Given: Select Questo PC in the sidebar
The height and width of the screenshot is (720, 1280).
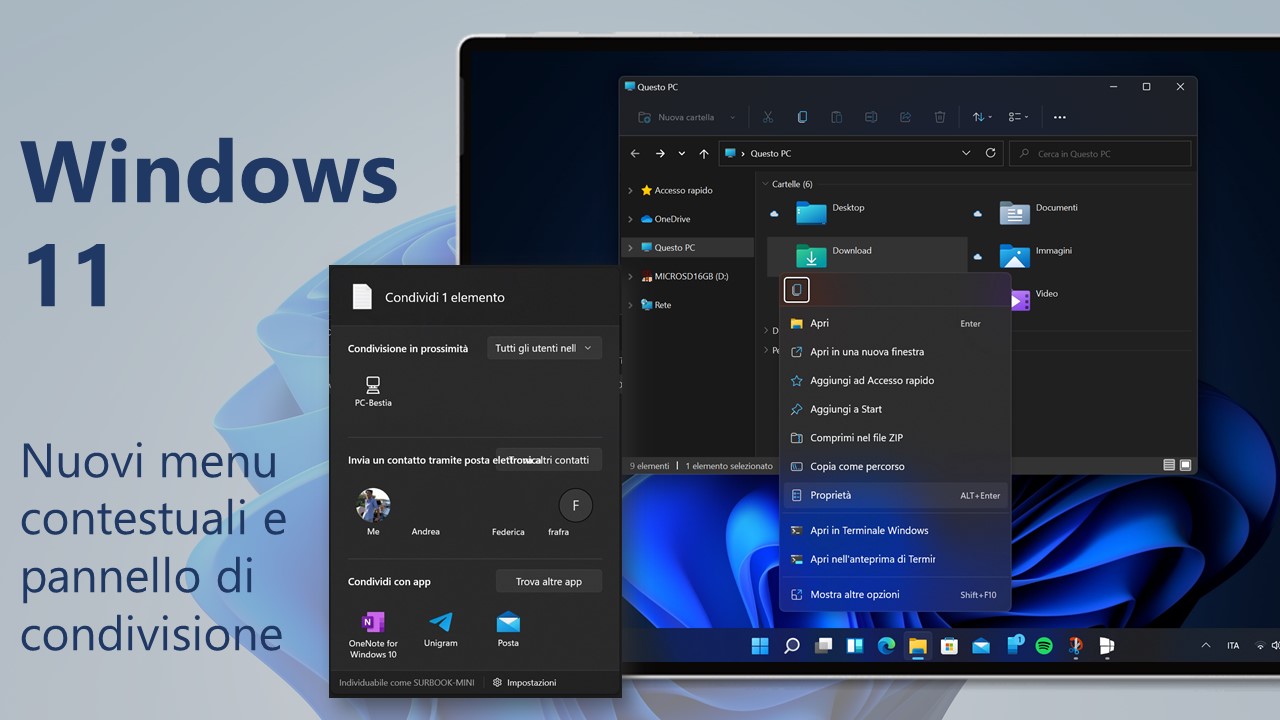Looking at the screenshot, I should pyautogui.click(x=688, y=247).
